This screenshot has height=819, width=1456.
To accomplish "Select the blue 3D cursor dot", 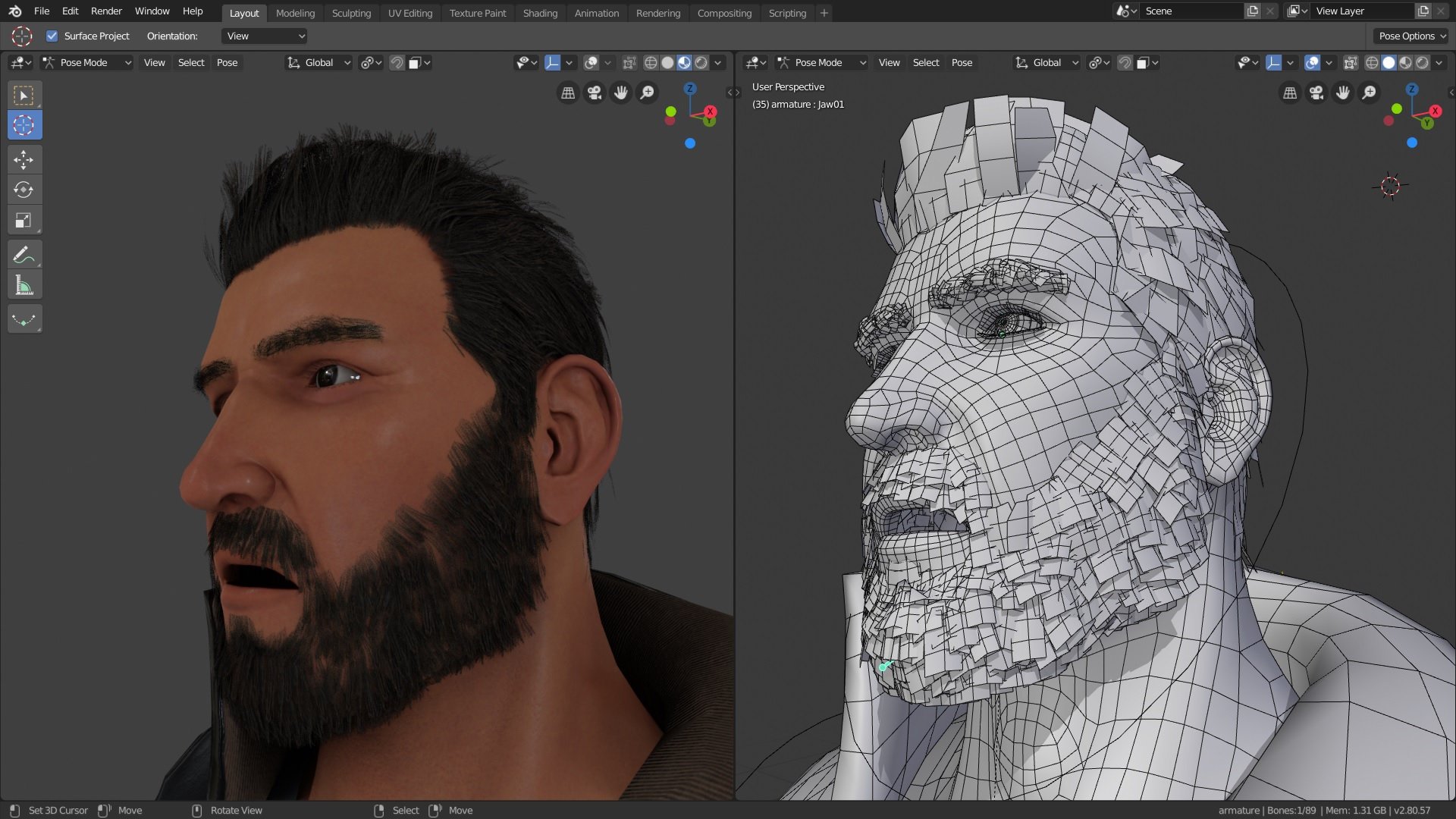I will pyautogui.click(x=690, y=143).
